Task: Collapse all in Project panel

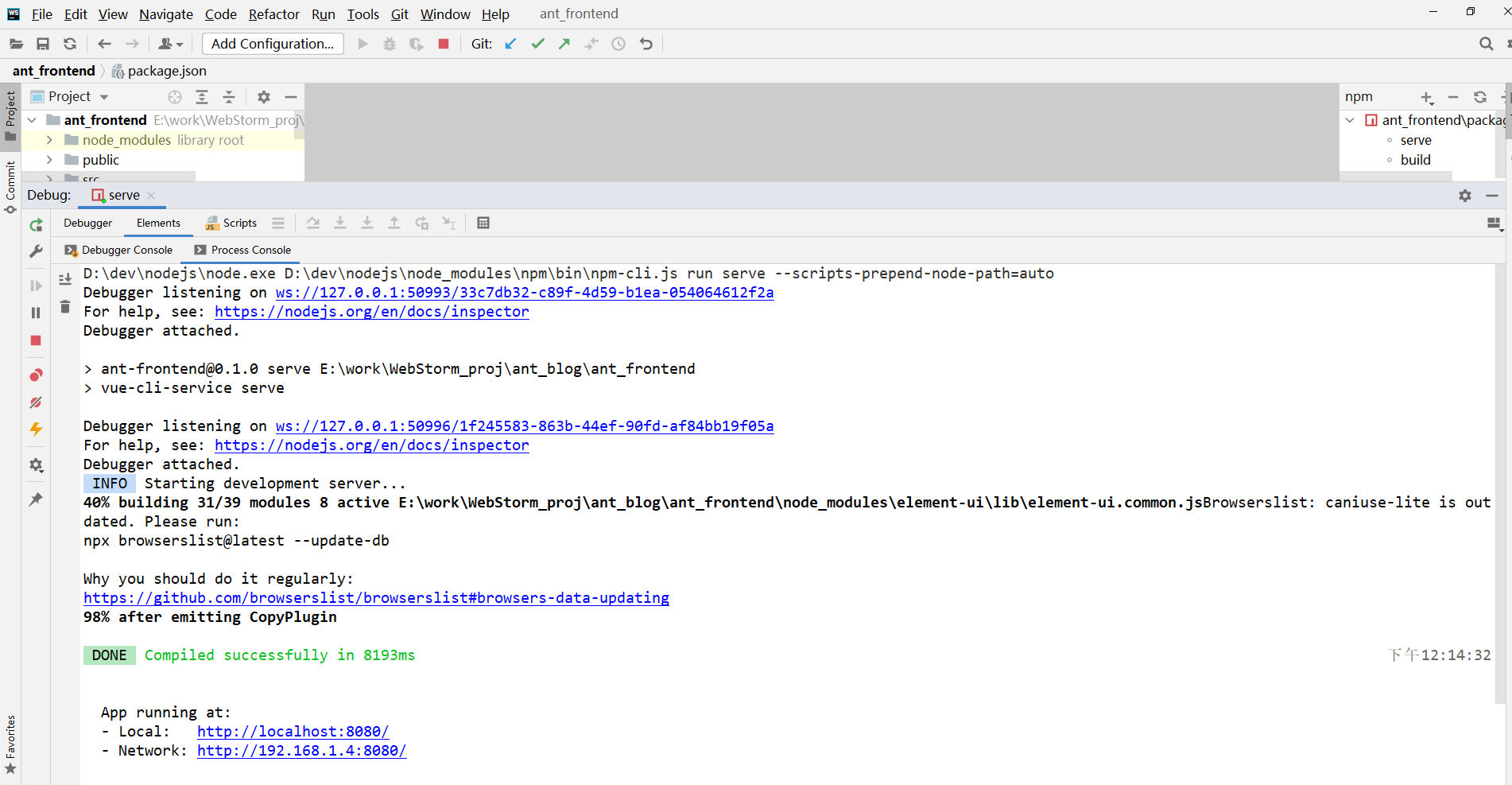Action: point(229,96)
